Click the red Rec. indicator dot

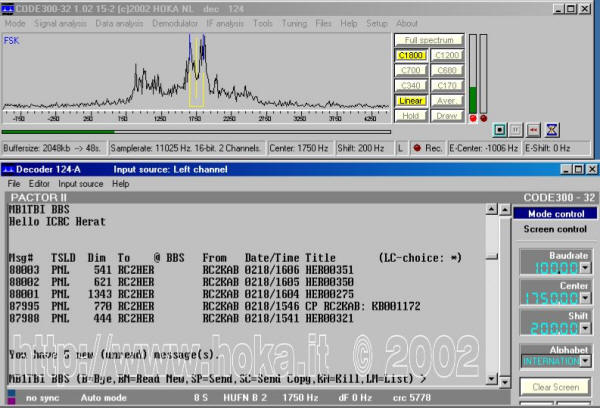tap(417, 148)
